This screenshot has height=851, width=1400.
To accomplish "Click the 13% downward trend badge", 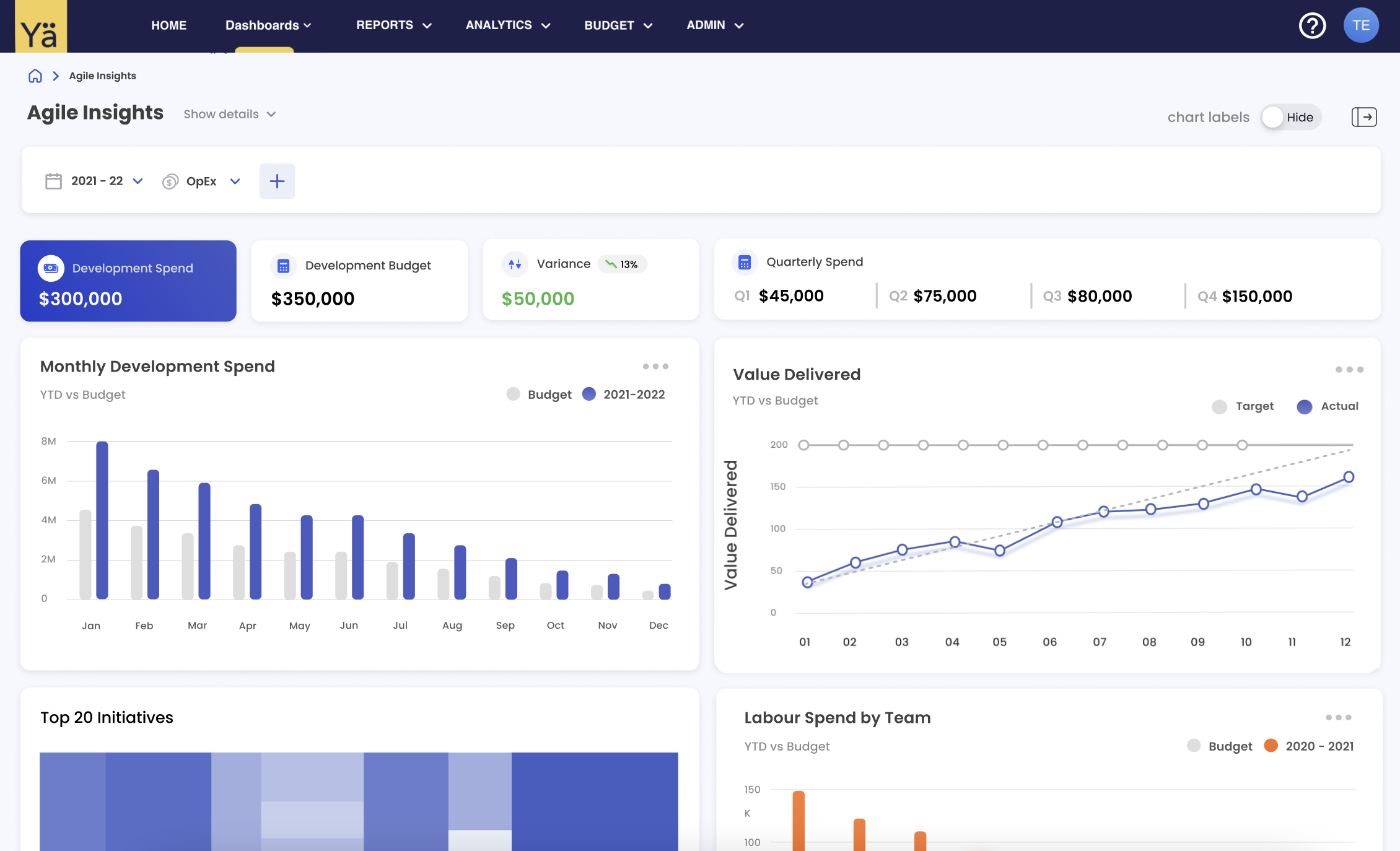I will click(x=623, y=264).
